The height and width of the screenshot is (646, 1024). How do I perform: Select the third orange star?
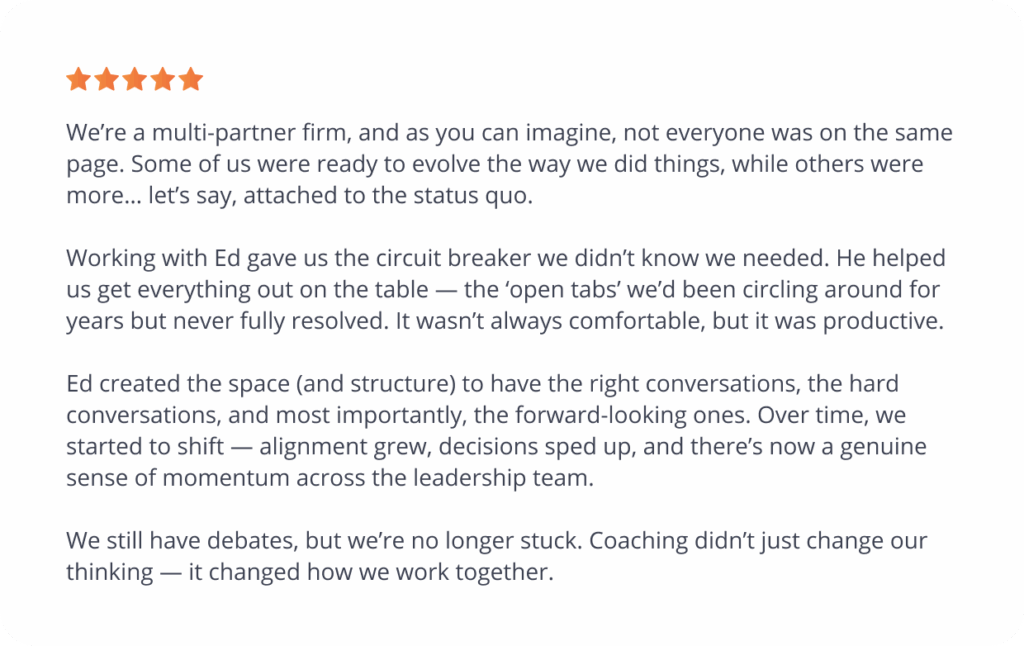tap(135, 79)
